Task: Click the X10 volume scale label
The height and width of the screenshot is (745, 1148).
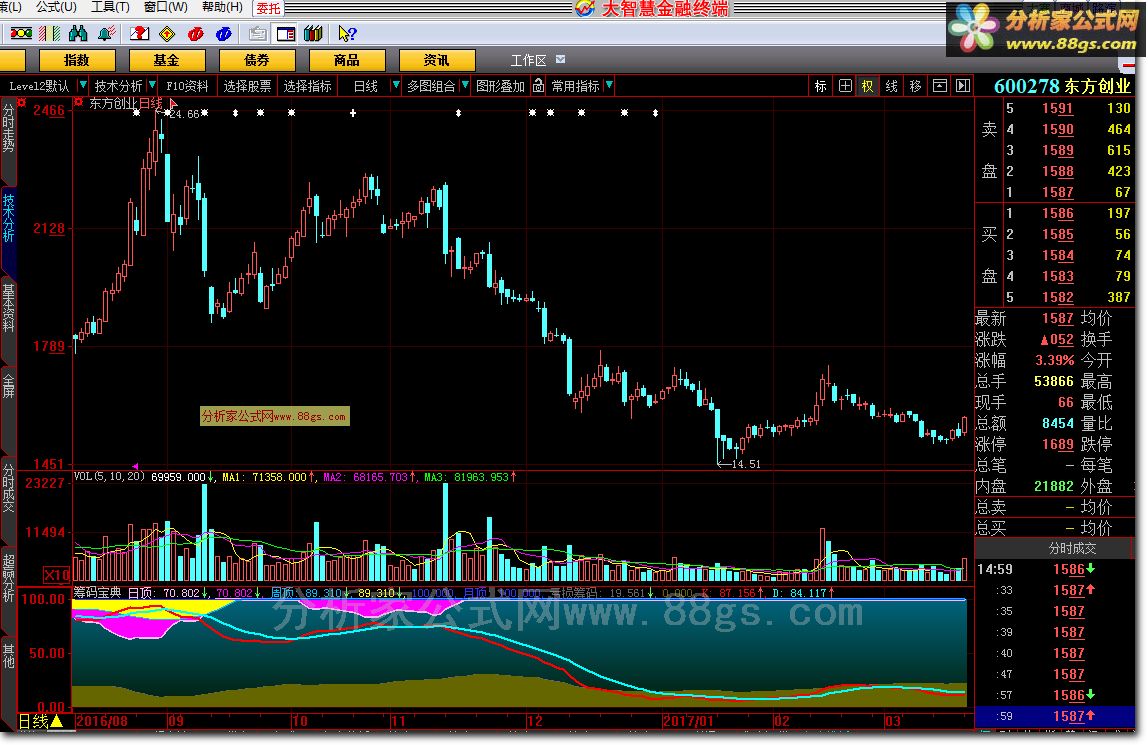Action: (56, 574)
